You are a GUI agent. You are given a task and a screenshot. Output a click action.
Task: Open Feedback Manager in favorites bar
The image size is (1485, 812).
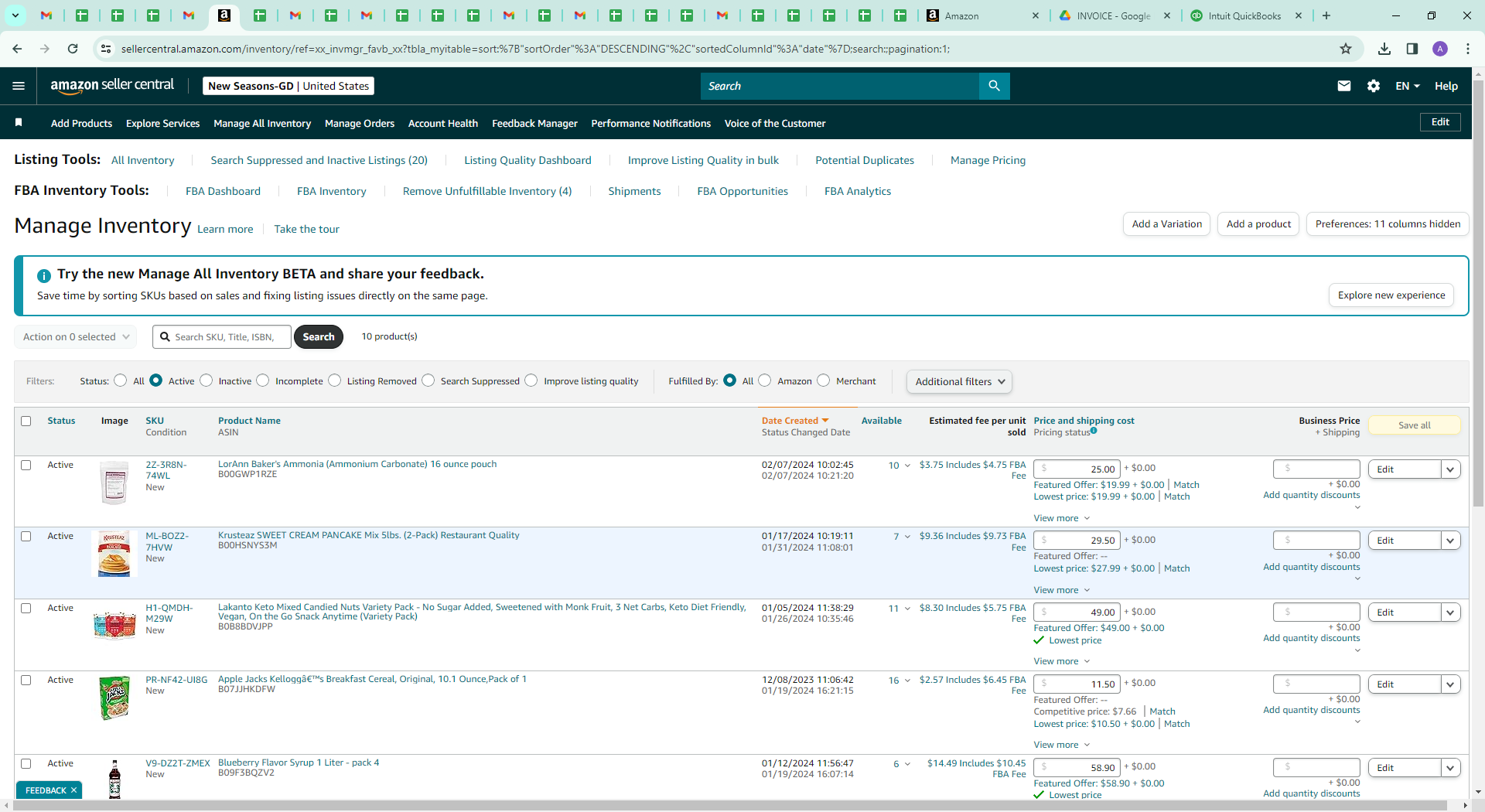coord(534,123)
